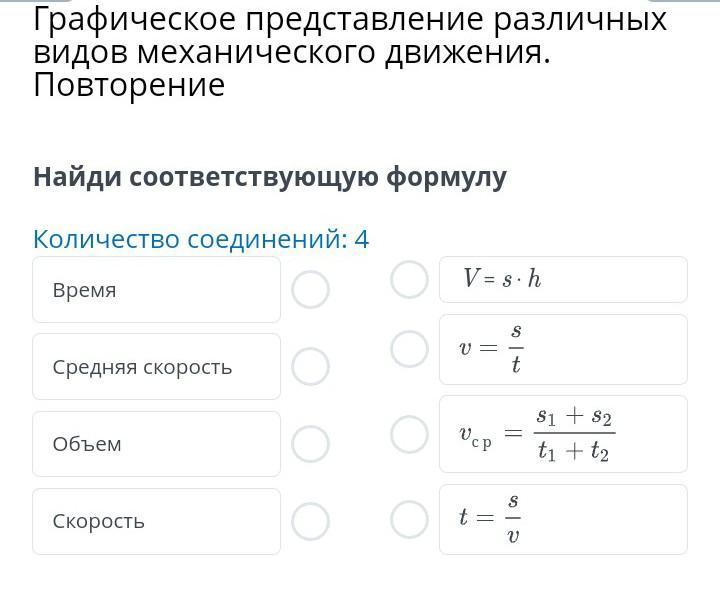
Task: Click the word Повторение in the title
Action: click(x=129, y=85)
